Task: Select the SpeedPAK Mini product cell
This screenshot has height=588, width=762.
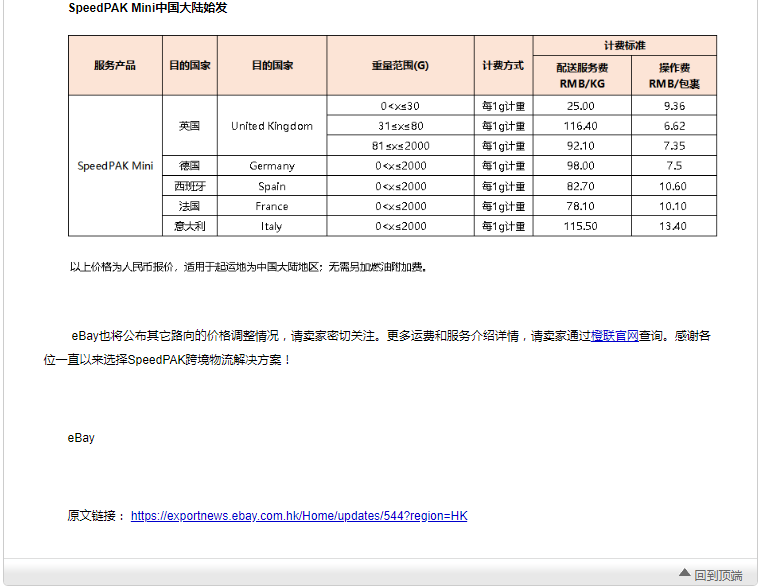Action: click(115, 166)
